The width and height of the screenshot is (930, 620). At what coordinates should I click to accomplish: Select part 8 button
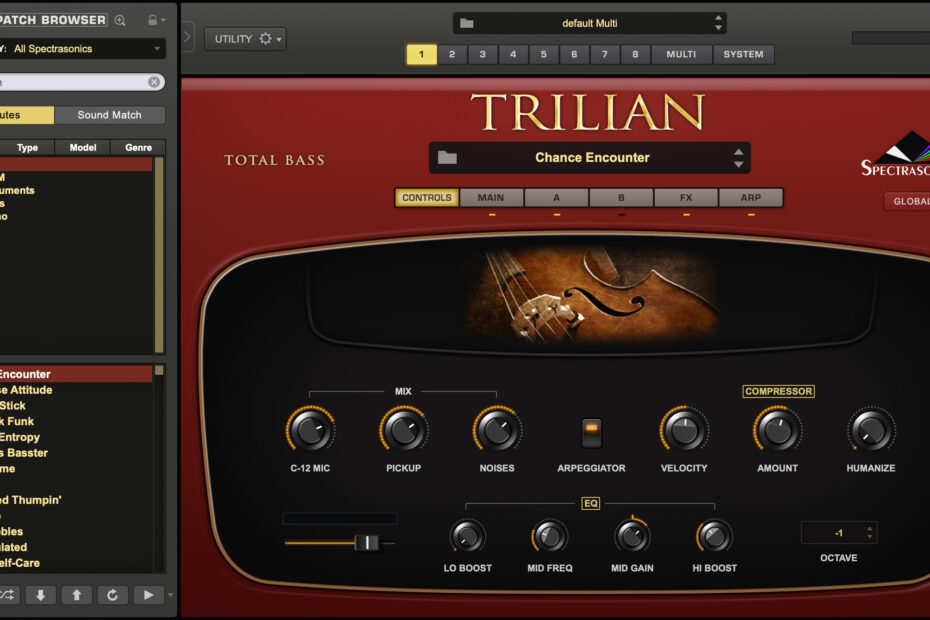[635, 54]
